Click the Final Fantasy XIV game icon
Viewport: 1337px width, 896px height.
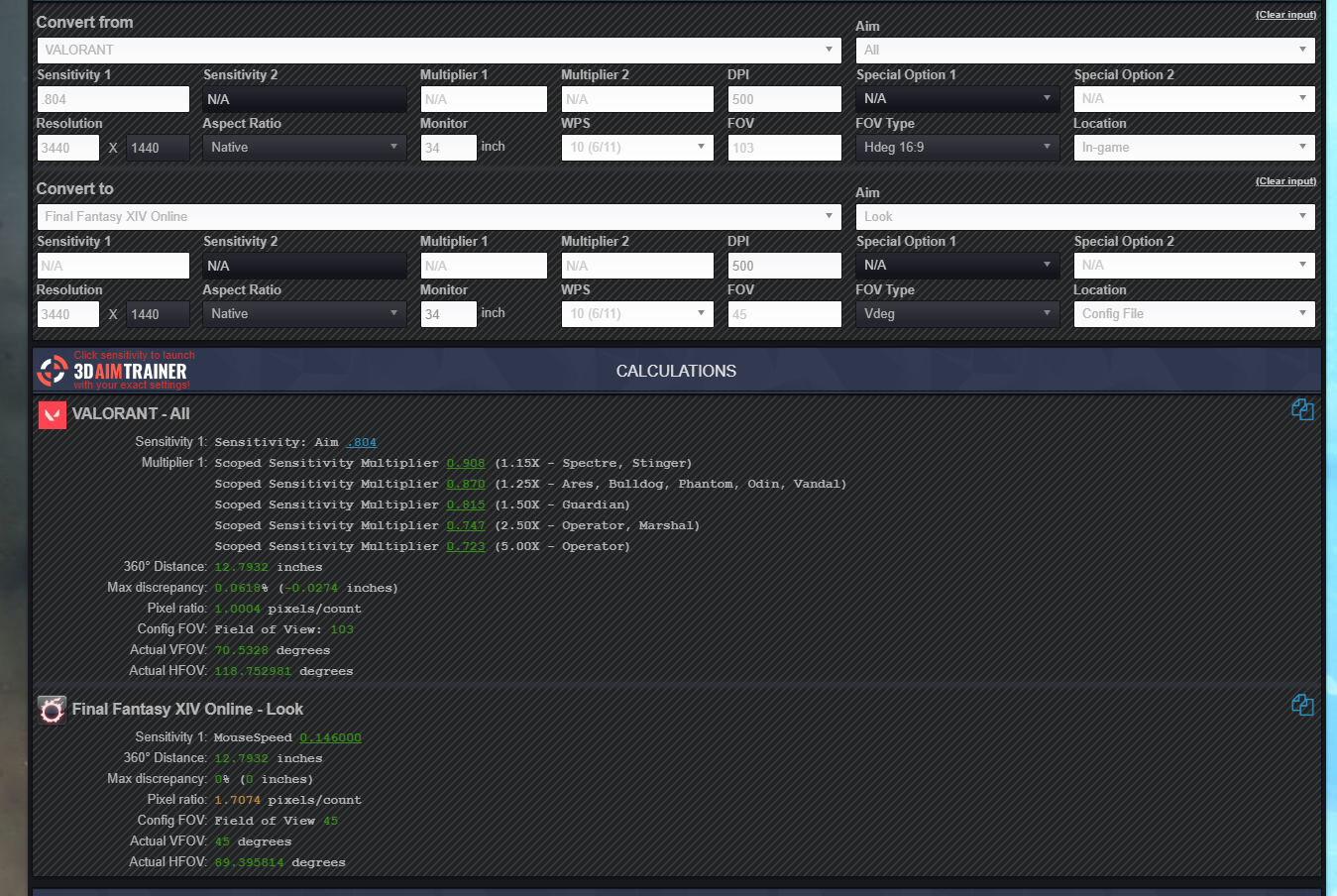pyautogui.click(x=52, y=710)
